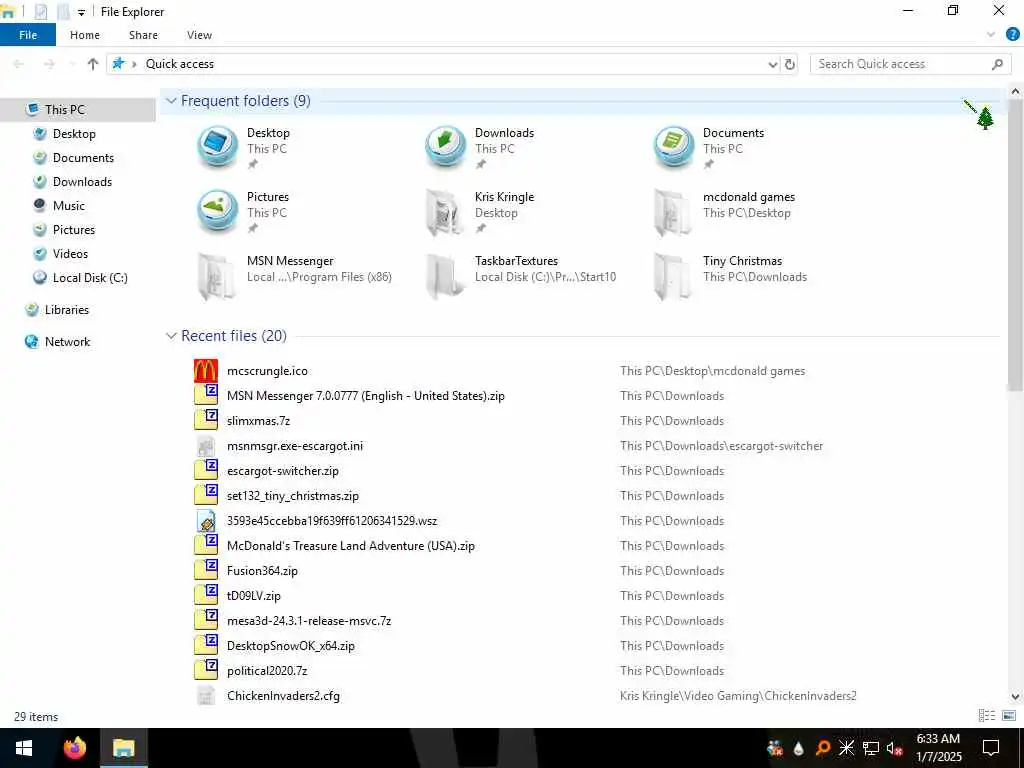
Task: Collapse the Frequent folders group
Action: (x=171, y=101)
